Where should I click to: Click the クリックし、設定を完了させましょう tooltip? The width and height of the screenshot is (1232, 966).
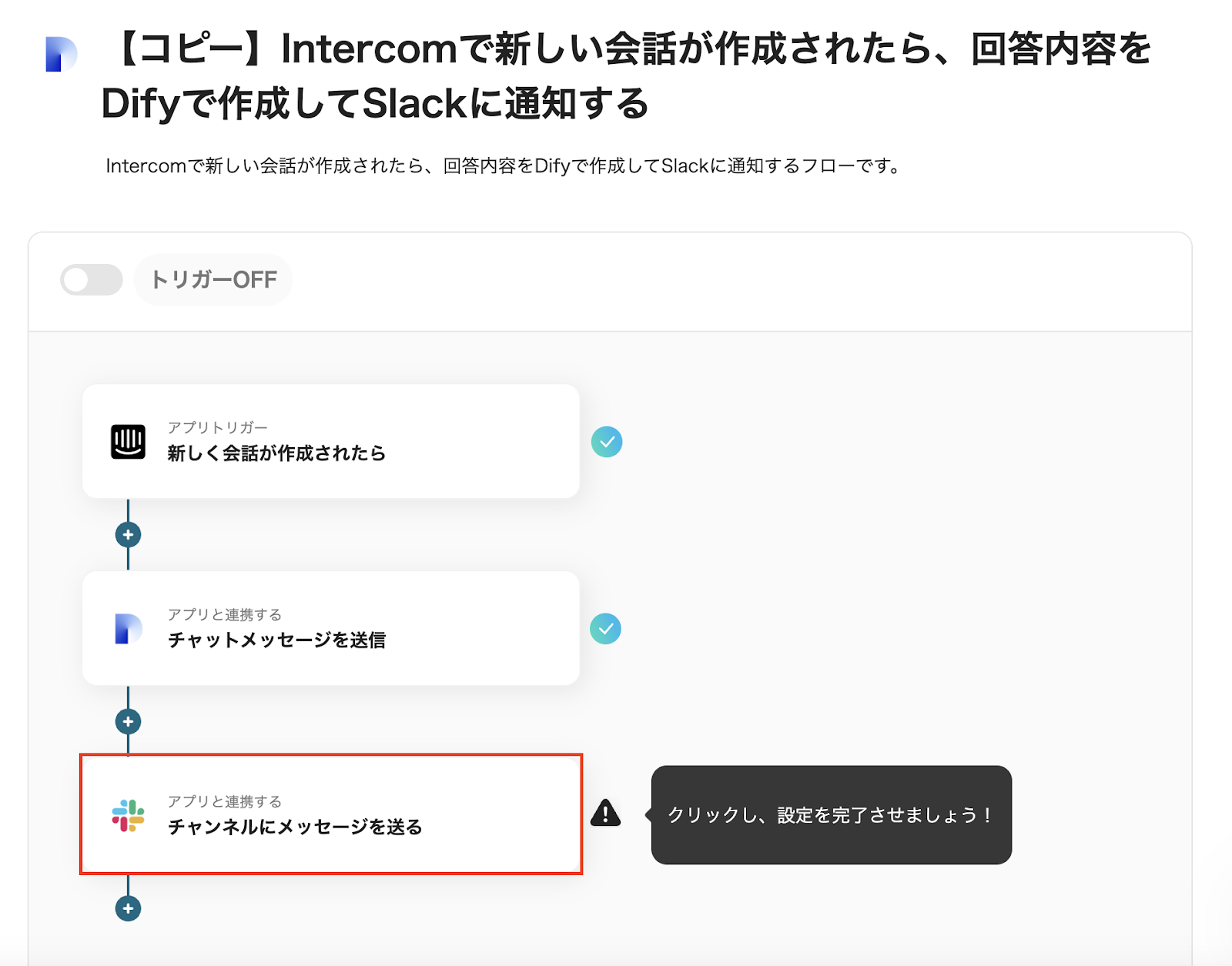click(831, 814)
